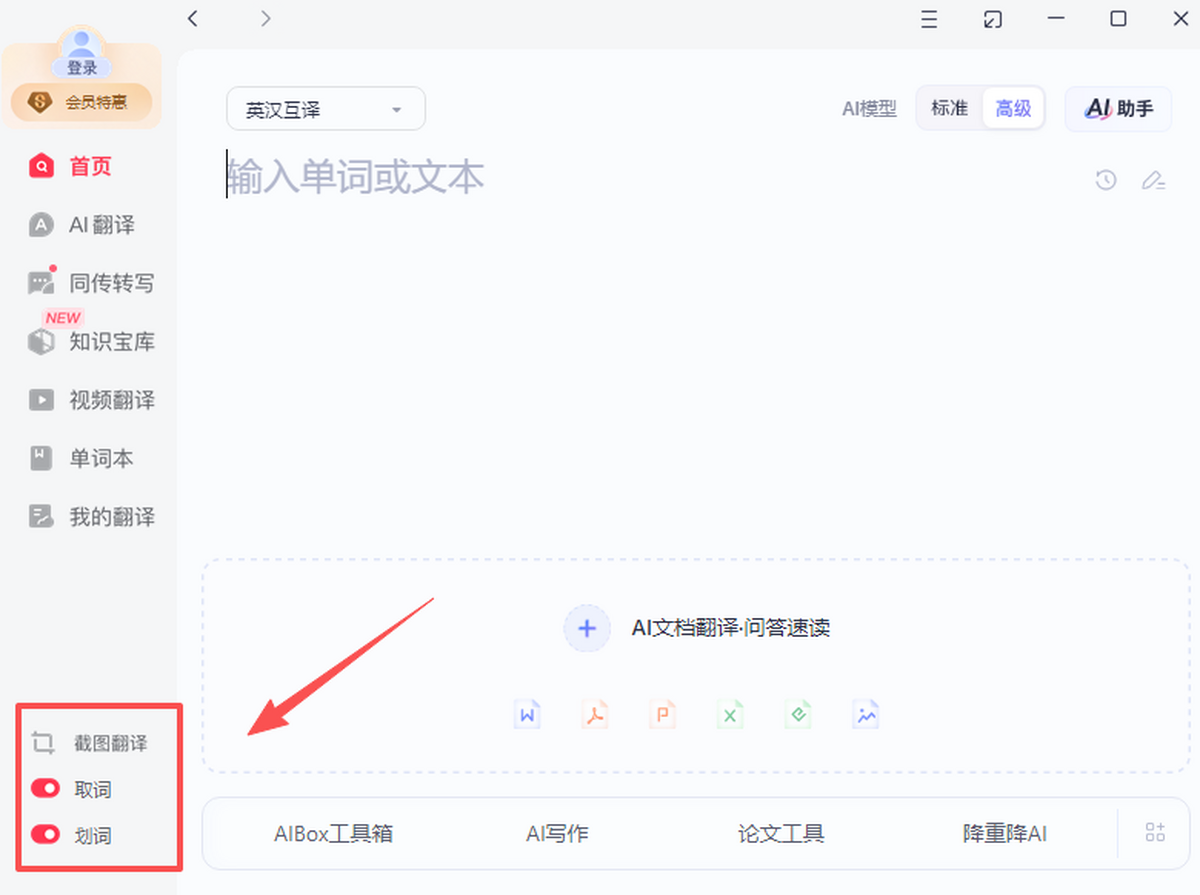This screenshot has width=1200, height=895.
Task: Open the 英汉互译 language dropdown
Action: [325, 109]
